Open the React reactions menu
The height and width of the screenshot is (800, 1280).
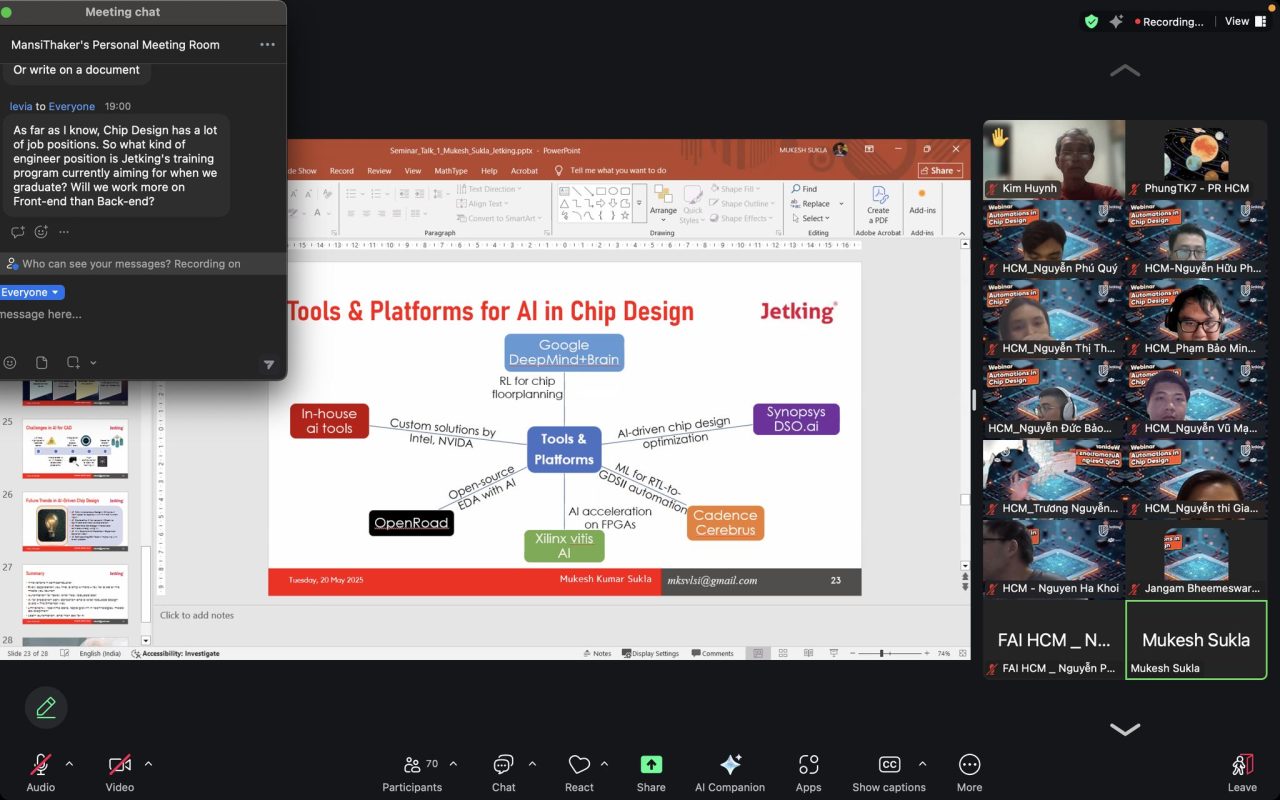[579, 772]
